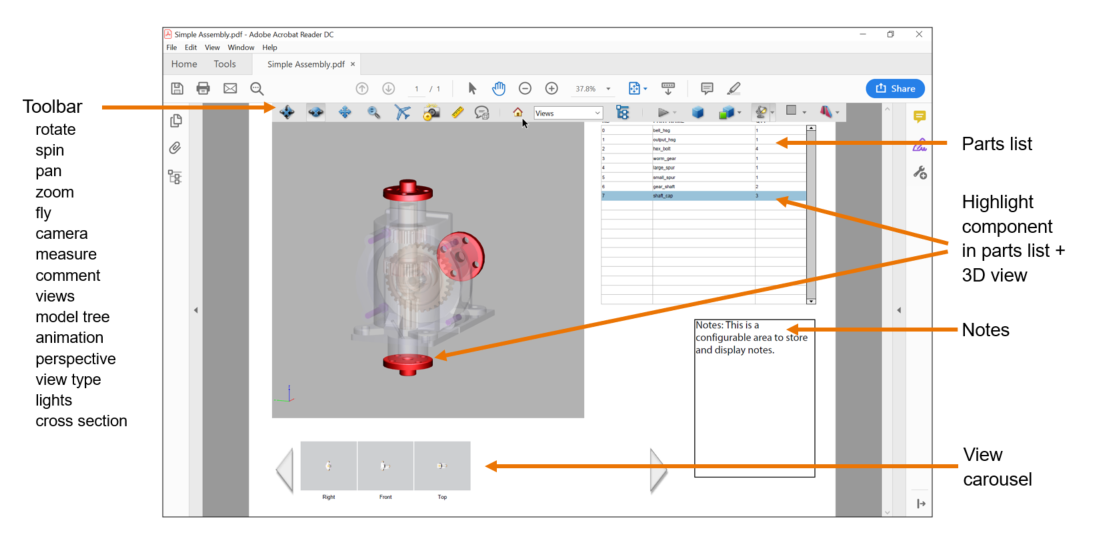Select the Front view thumbnail

[385, 466]
